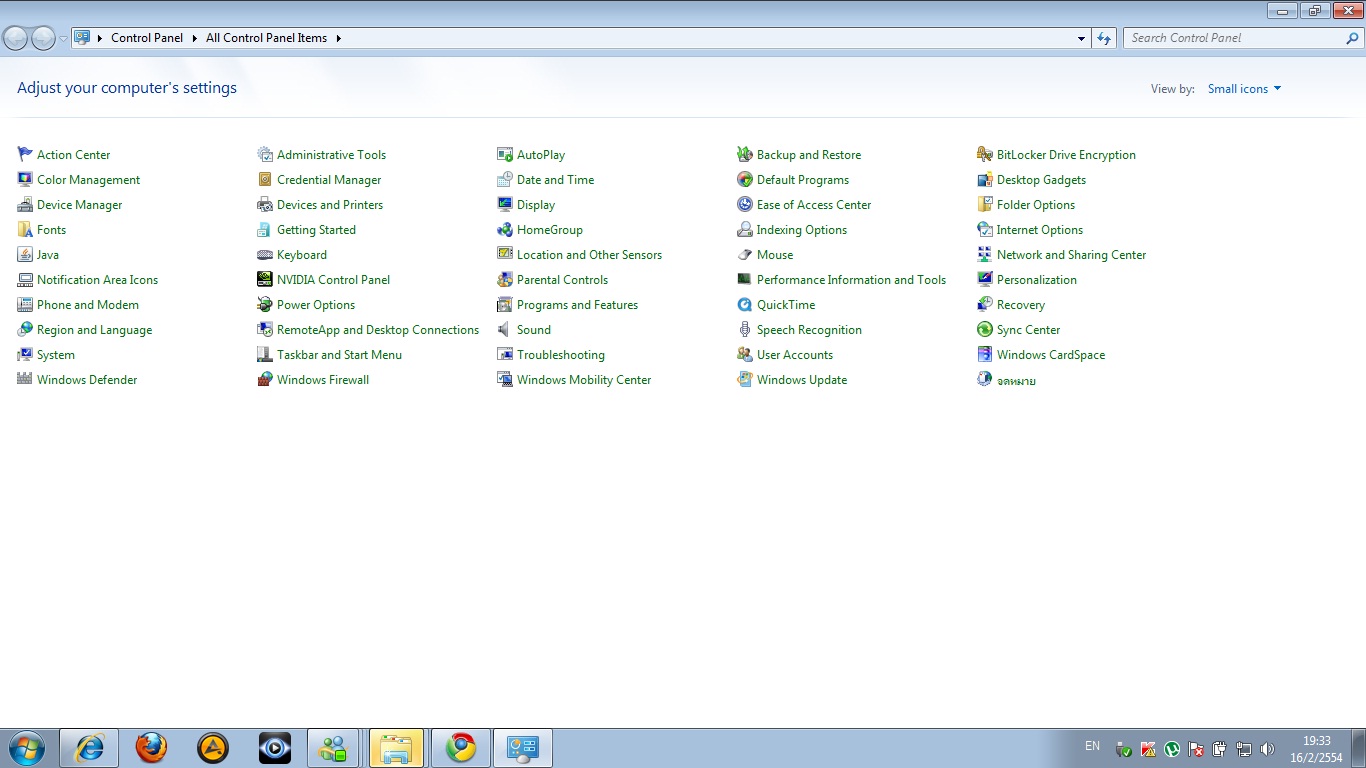Open the Device Manager icon
The width and height of the screenshot is (1366, 768).
coord(25,204)
